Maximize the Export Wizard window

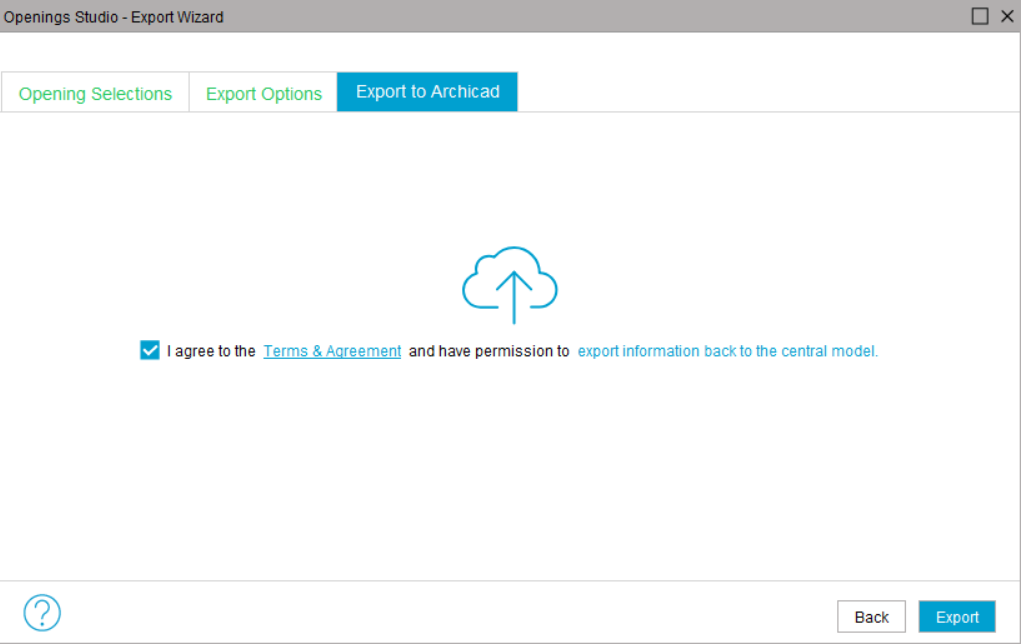(980, 16)
